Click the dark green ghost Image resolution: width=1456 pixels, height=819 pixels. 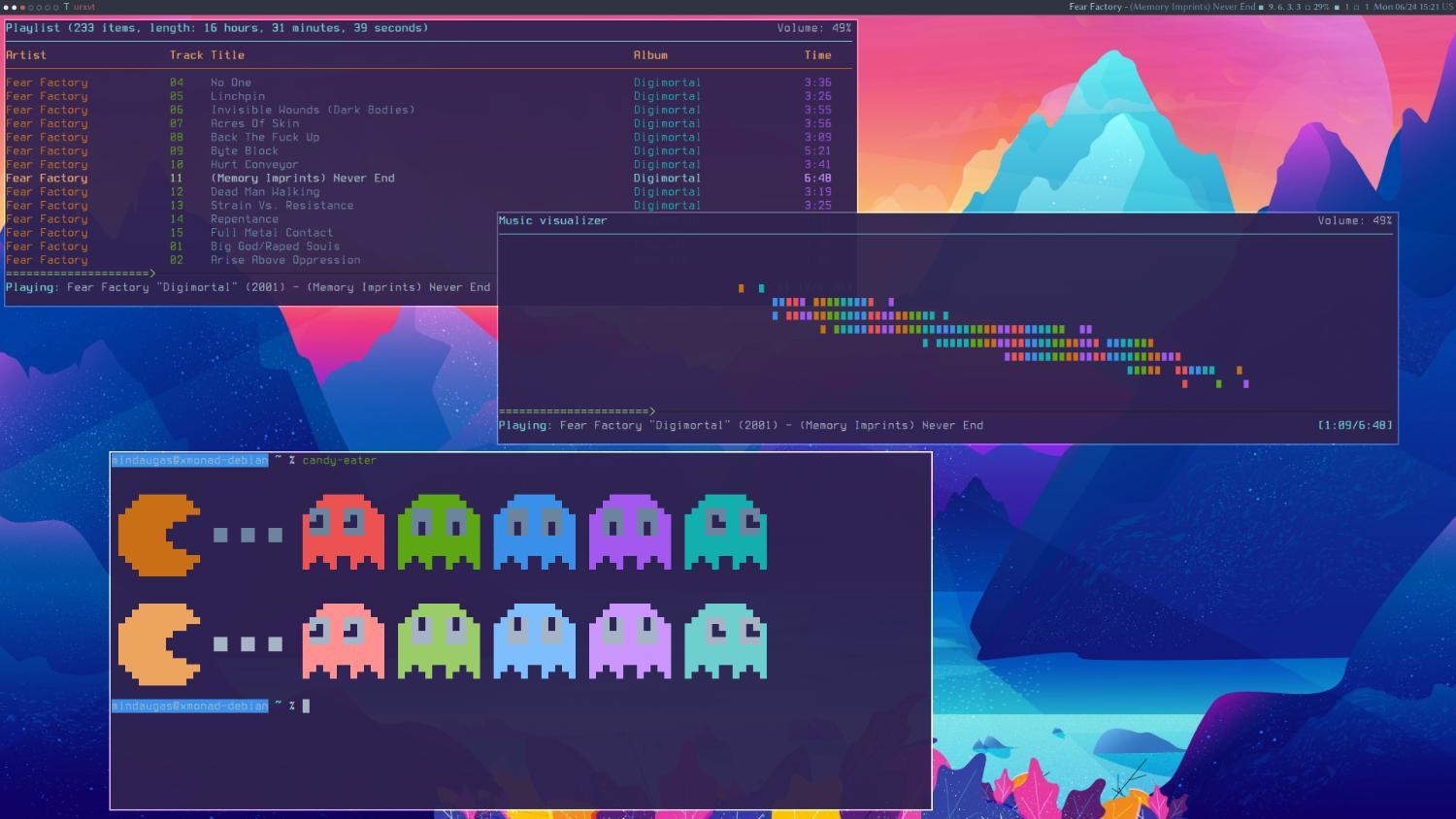[439, 532]
